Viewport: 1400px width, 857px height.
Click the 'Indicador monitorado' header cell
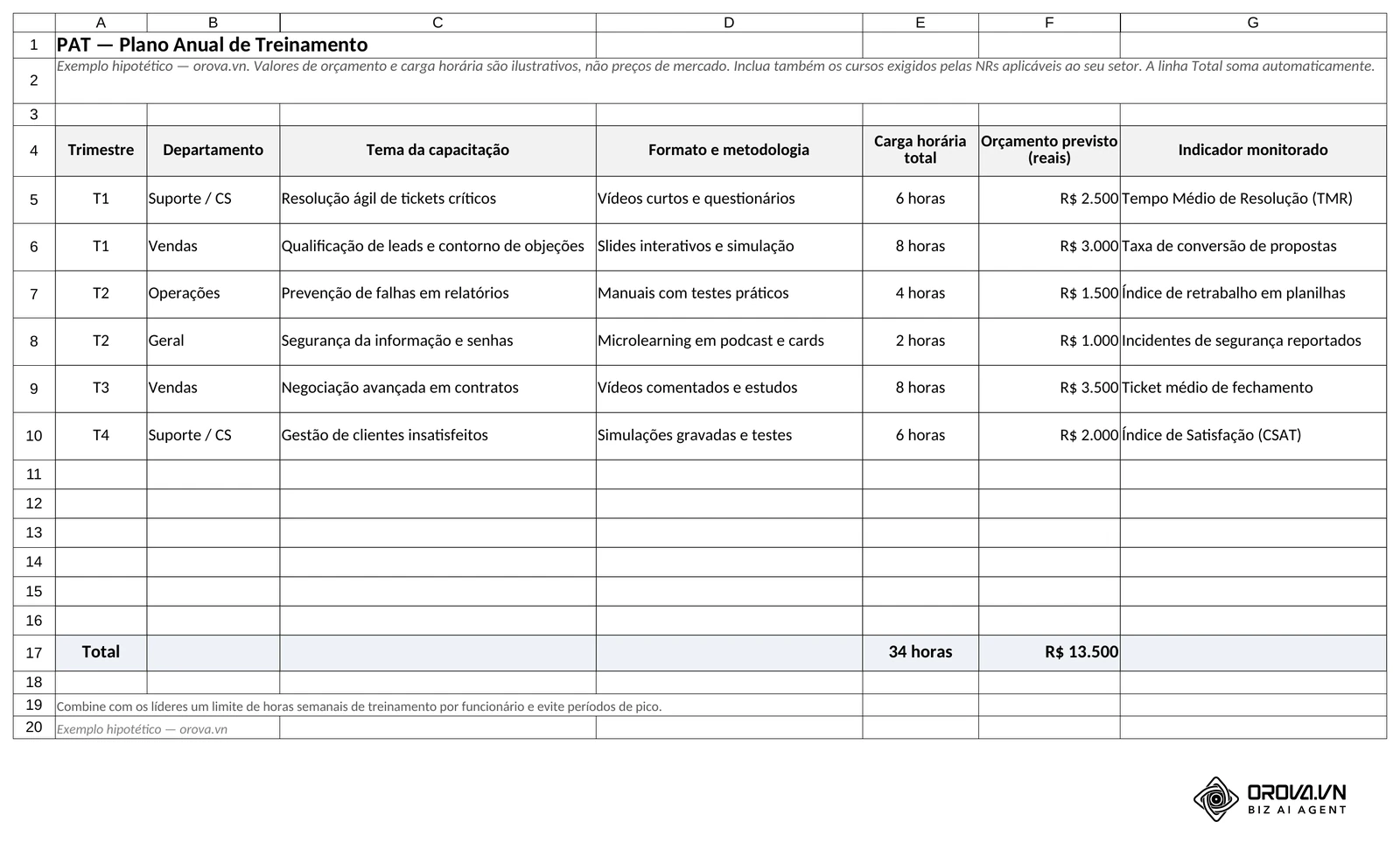pos(1253,151)
